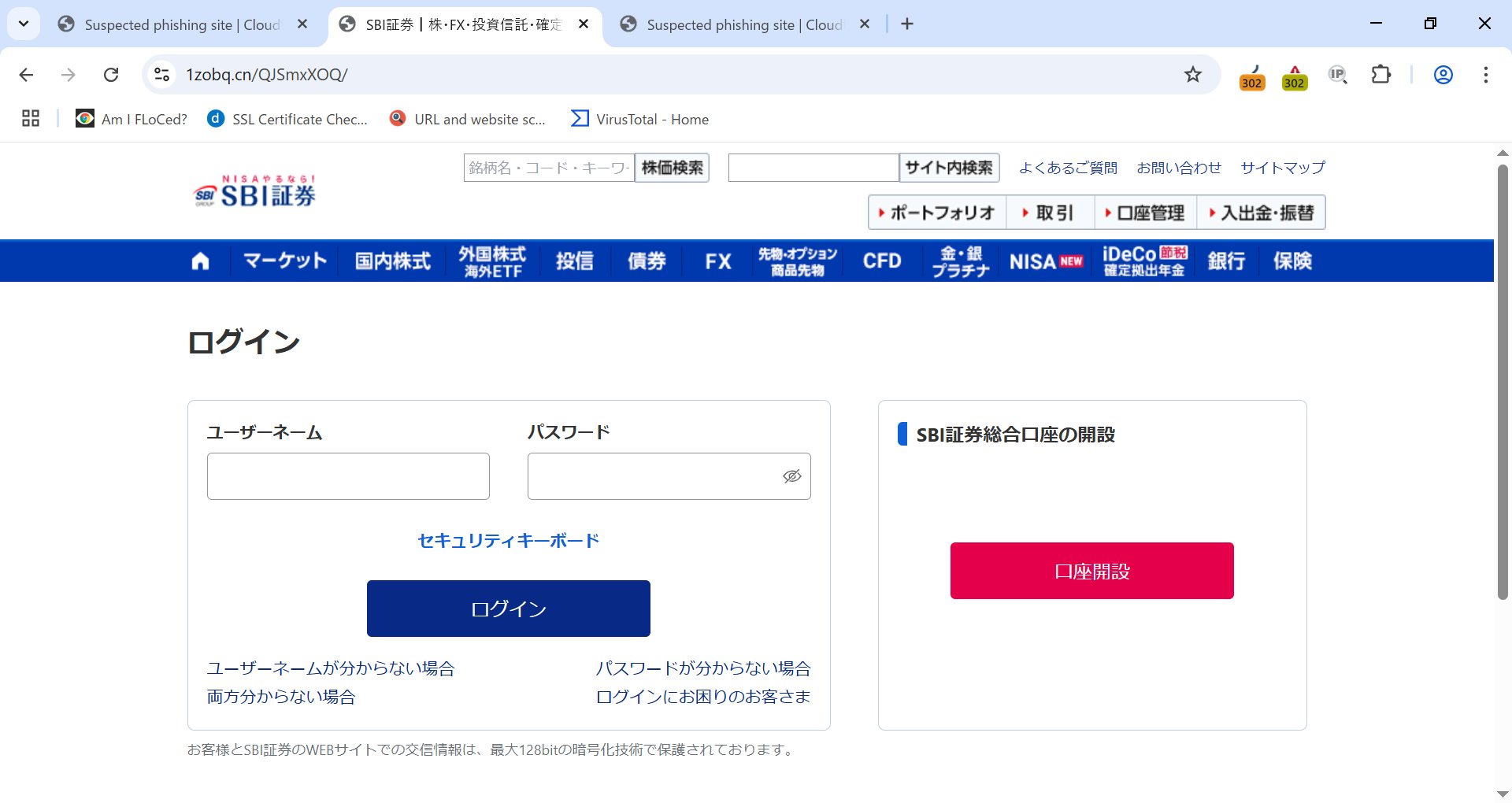Open site information icon in address bar
This screenshot has height=803, width=1512.
coord(161,75)
